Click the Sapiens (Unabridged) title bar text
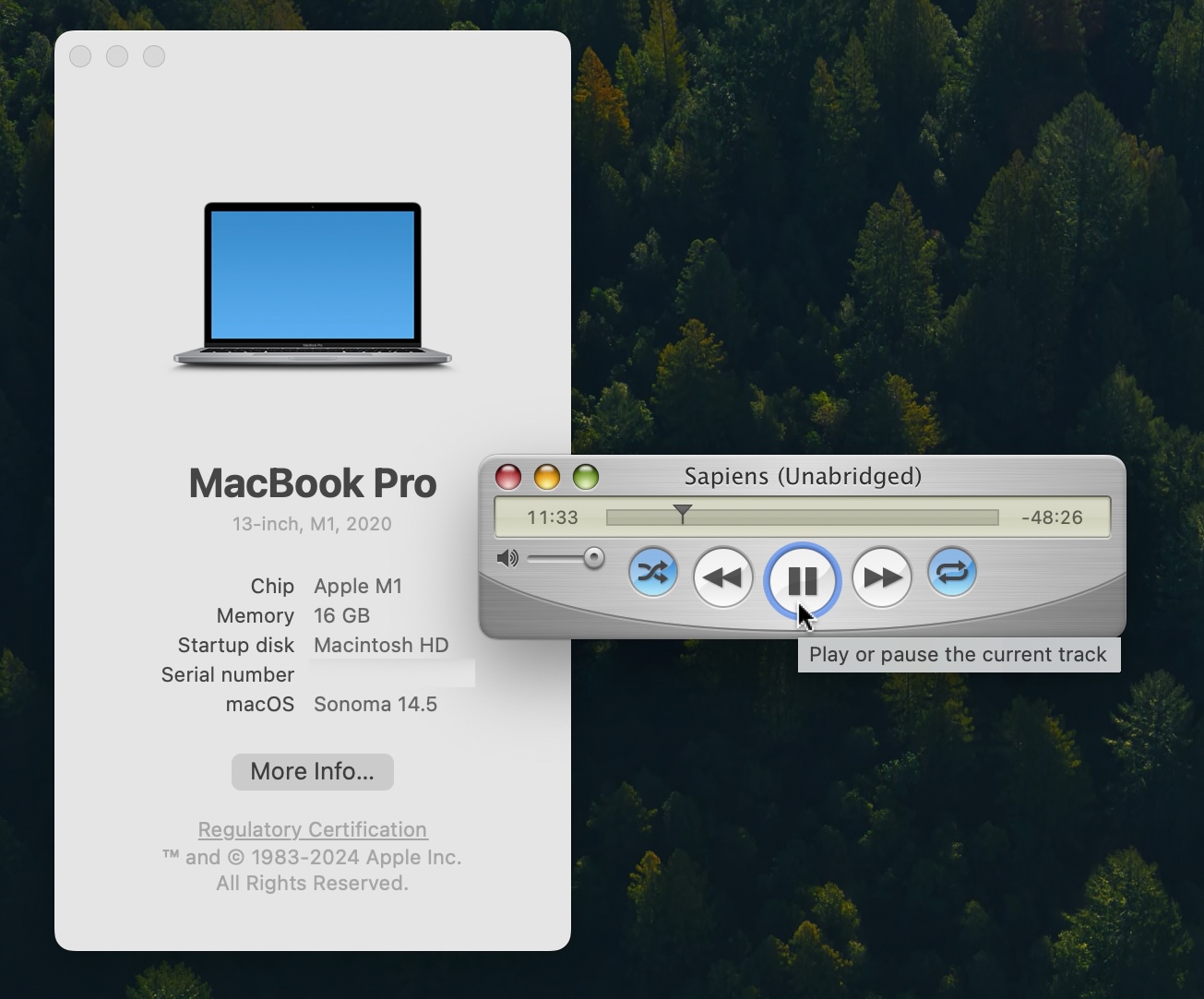 tap(803, 476)
